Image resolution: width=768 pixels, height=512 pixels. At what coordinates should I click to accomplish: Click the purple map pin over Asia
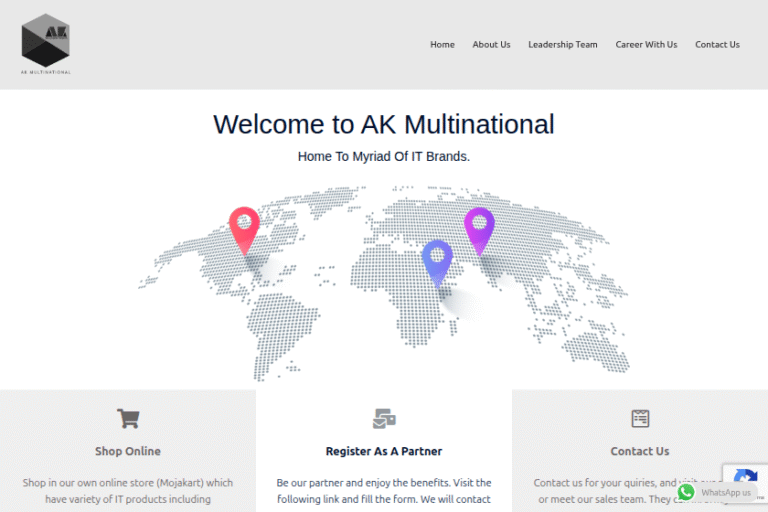pyautogui.click(x=479, y=227)
